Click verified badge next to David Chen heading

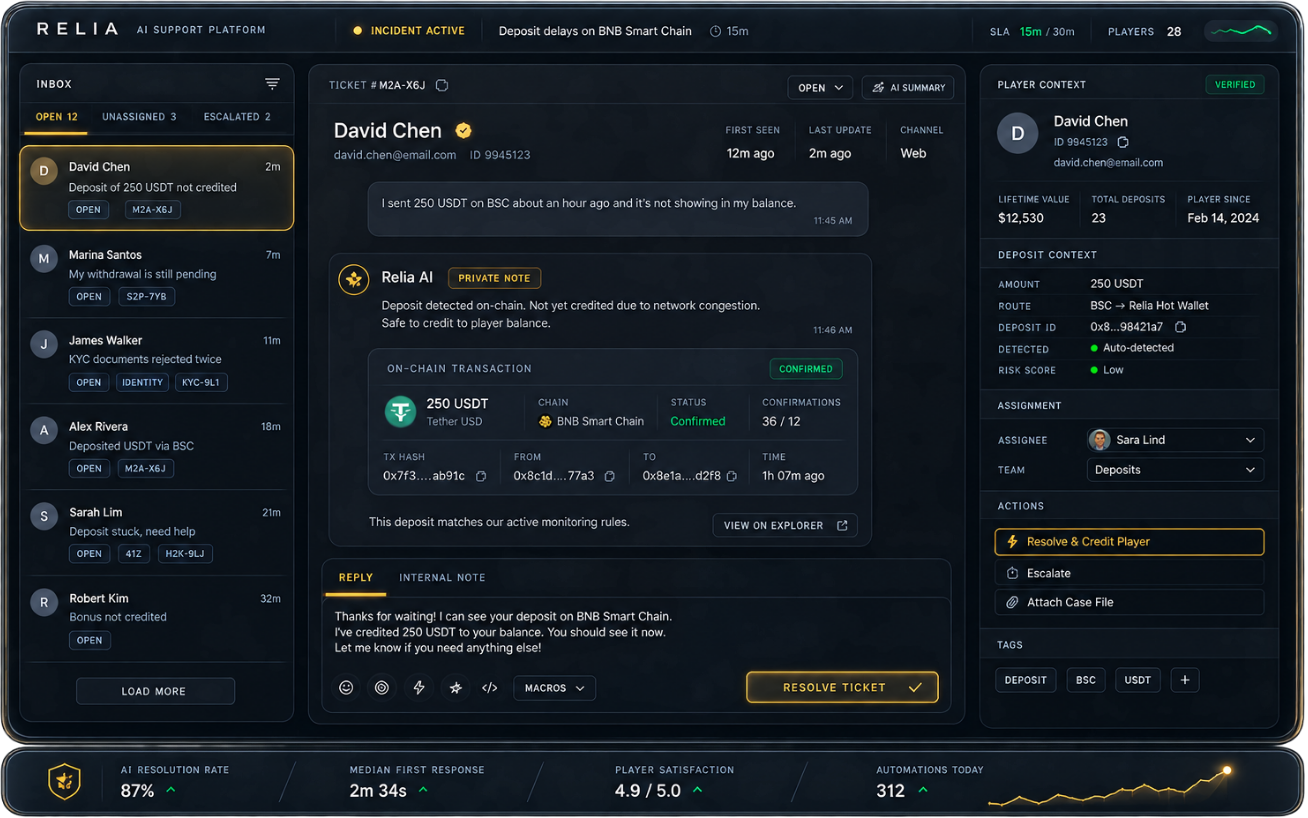pyautogui.click(x=463, y=130)
